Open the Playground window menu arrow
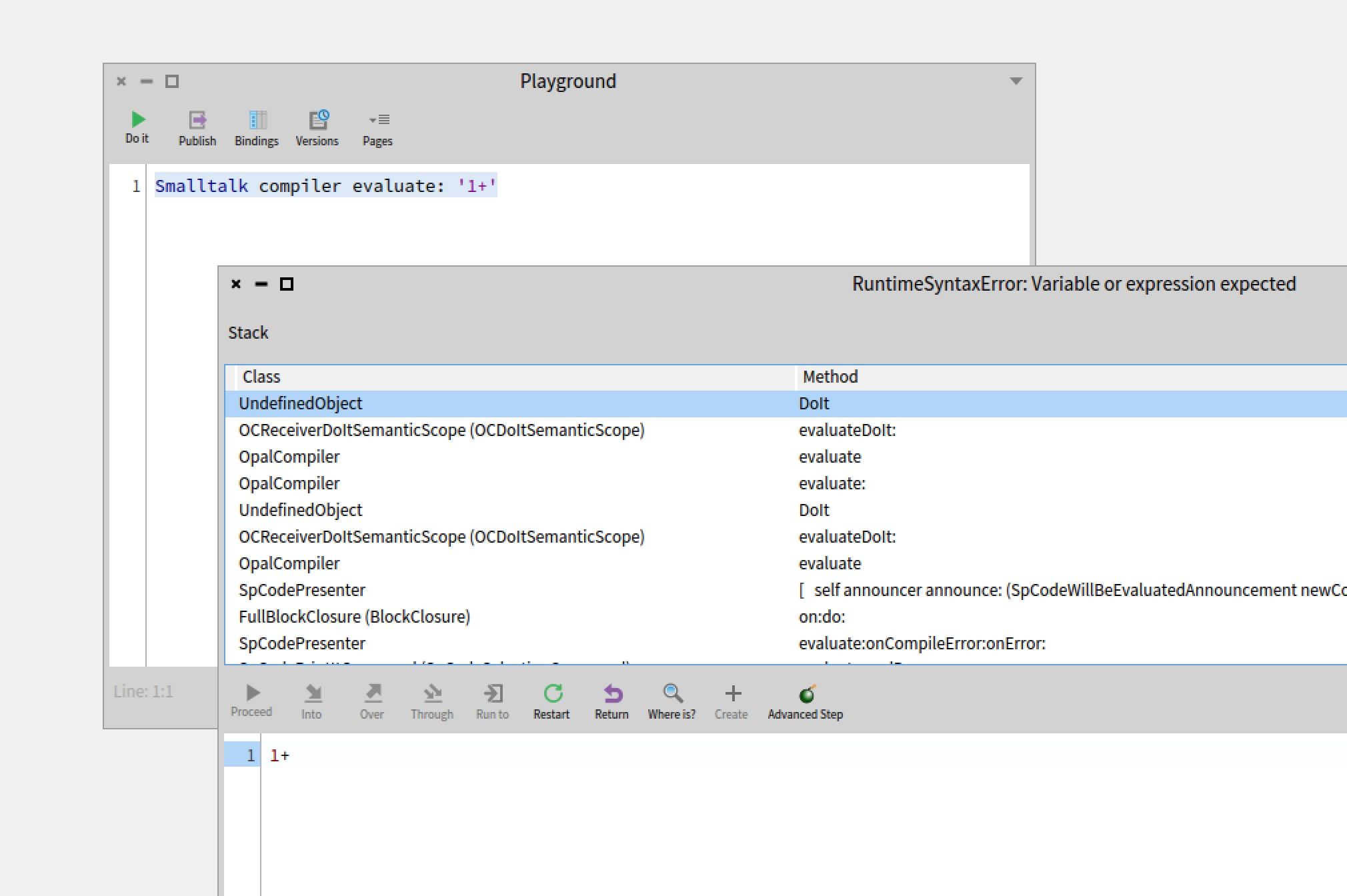The image size is (1347, 896). point(1016,81)
